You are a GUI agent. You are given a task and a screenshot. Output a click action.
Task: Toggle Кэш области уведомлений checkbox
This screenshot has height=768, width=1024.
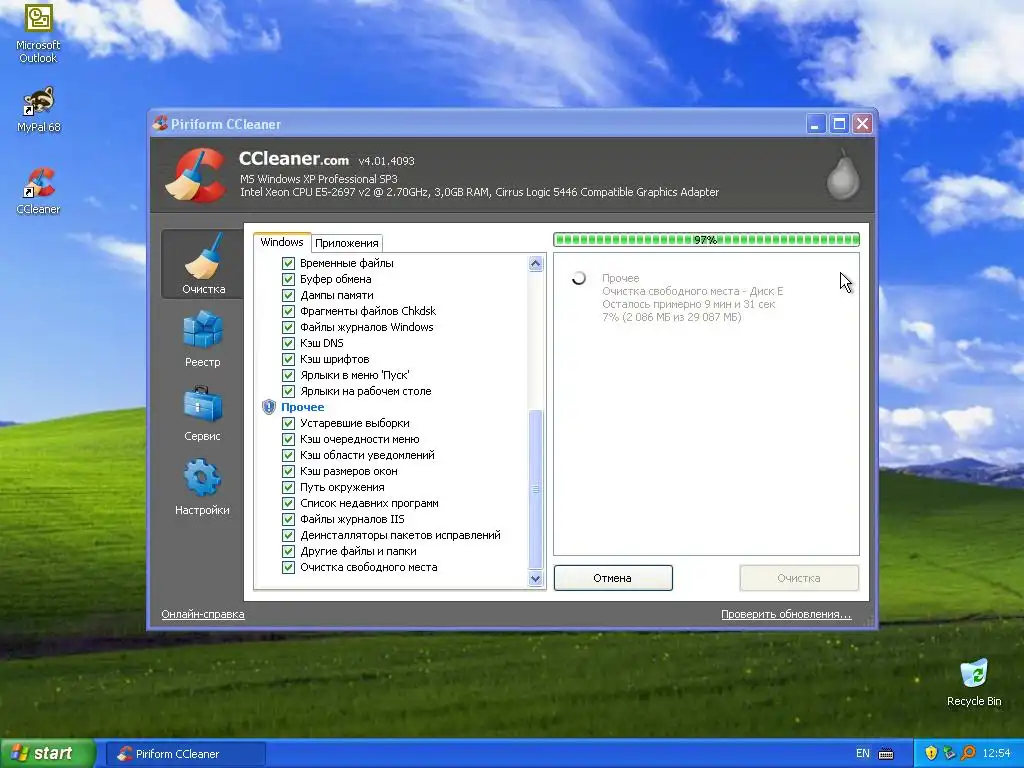(x=288, y=455)
